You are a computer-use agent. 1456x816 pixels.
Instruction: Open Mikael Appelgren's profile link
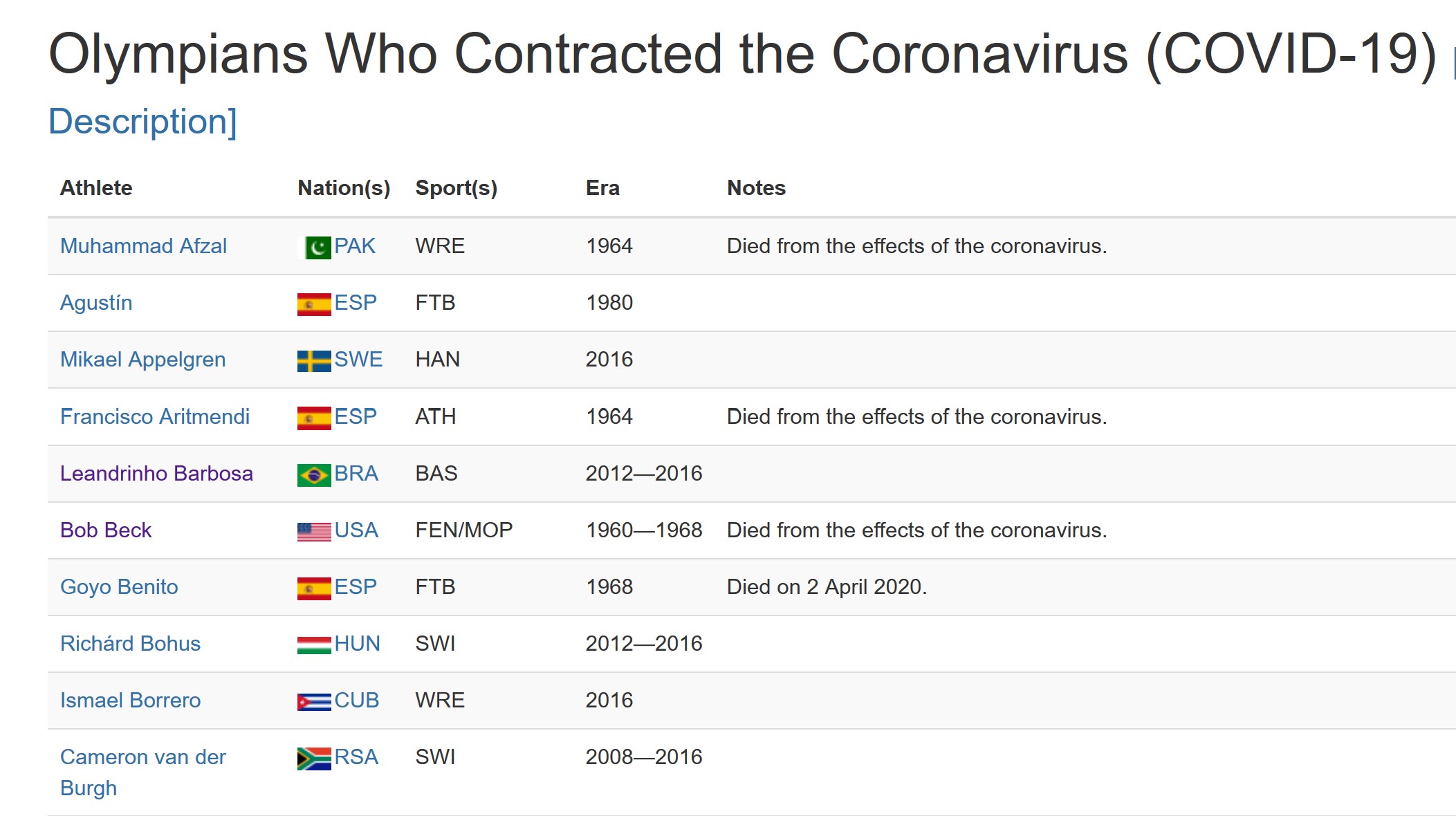(142, 360)
